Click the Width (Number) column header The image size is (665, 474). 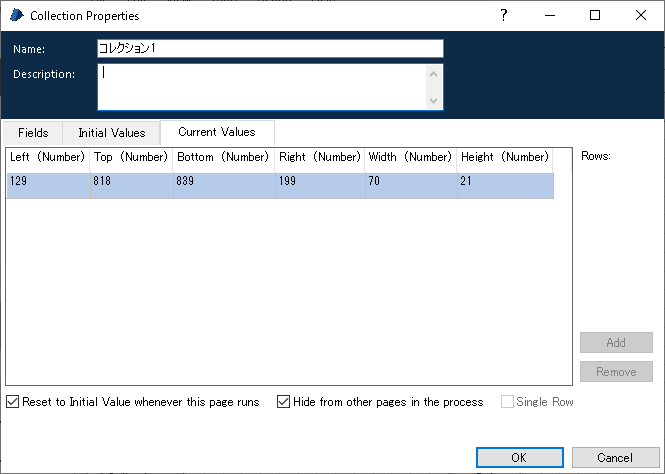[411, 160]
